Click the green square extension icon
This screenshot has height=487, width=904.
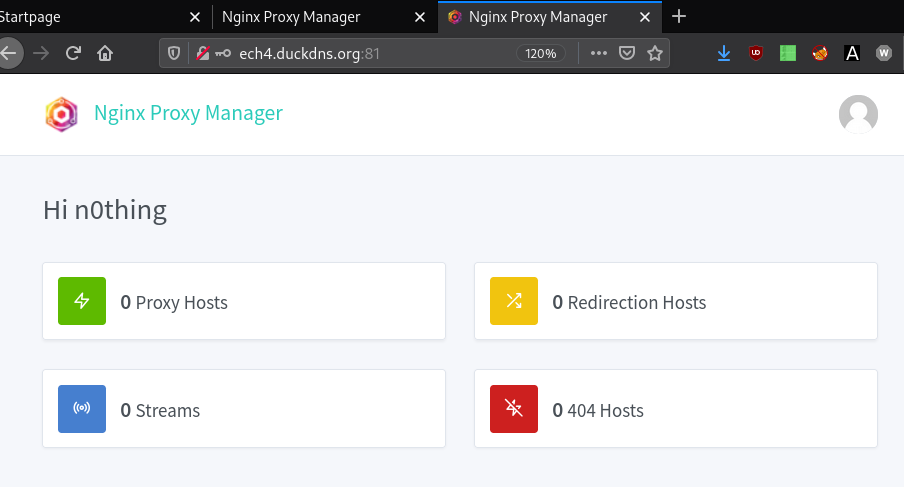click(x=788, y=54)
